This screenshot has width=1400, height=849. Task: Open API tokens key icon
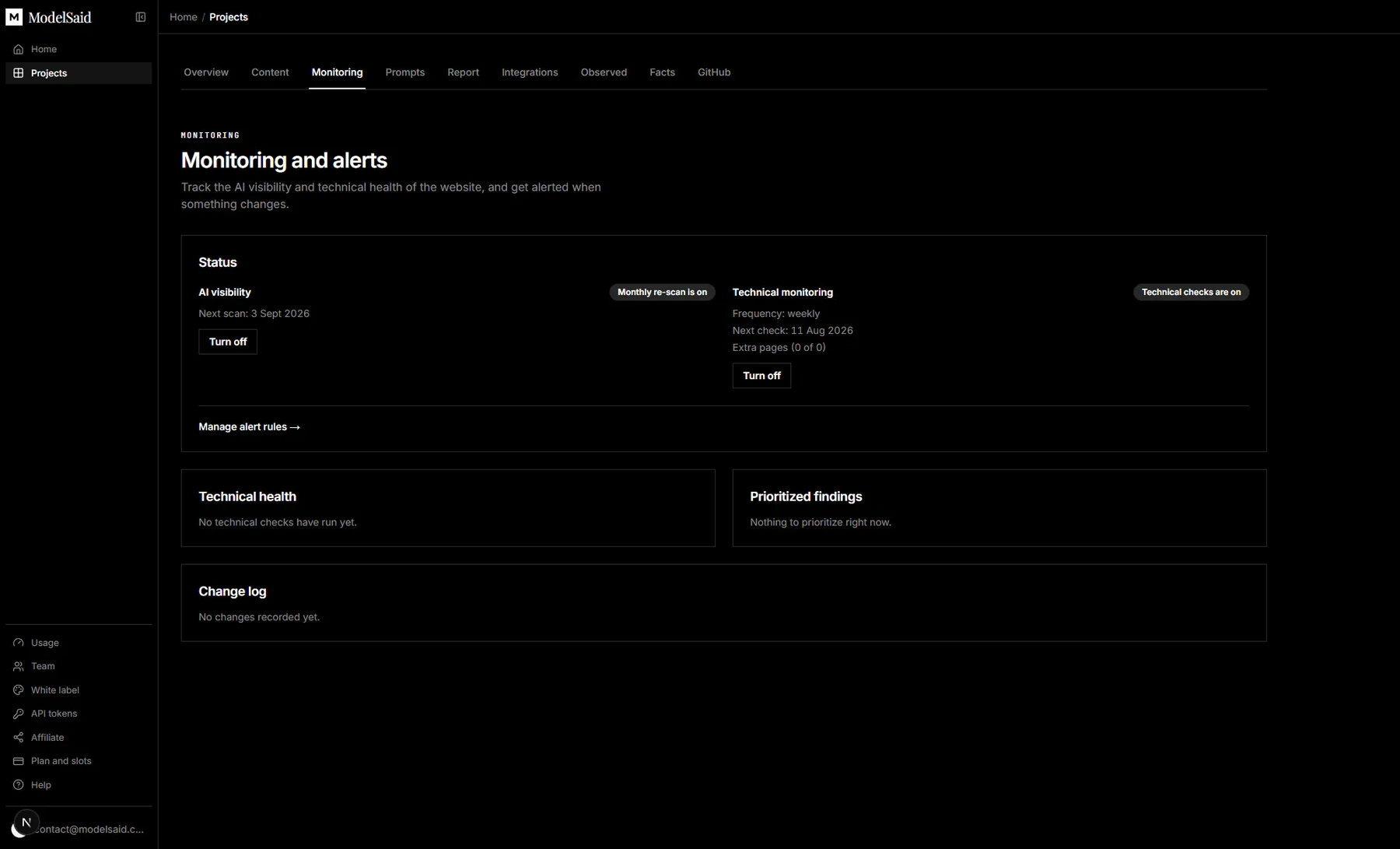pos(19,714)
